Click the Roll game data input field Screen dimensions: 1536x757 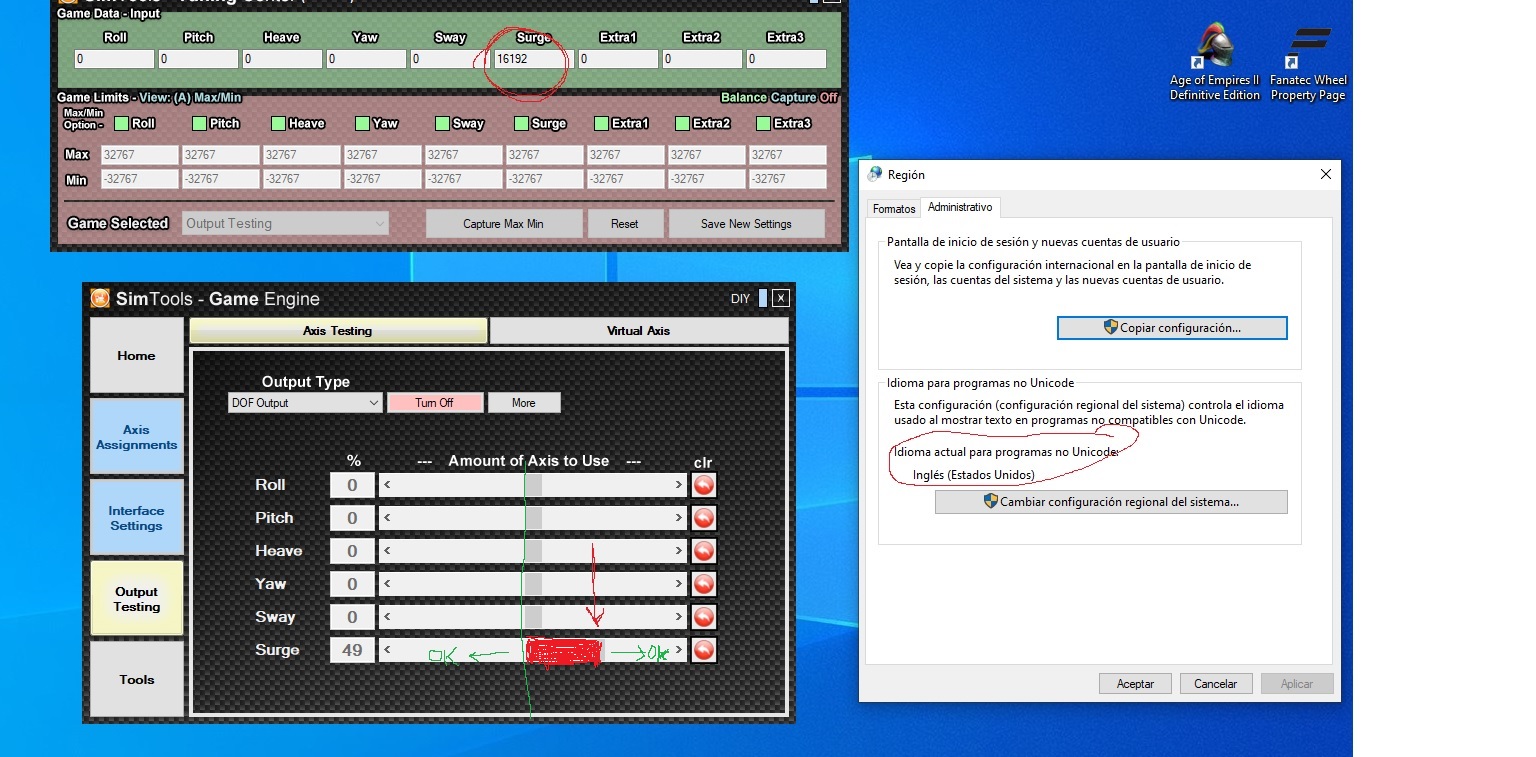tap(114, 59)
